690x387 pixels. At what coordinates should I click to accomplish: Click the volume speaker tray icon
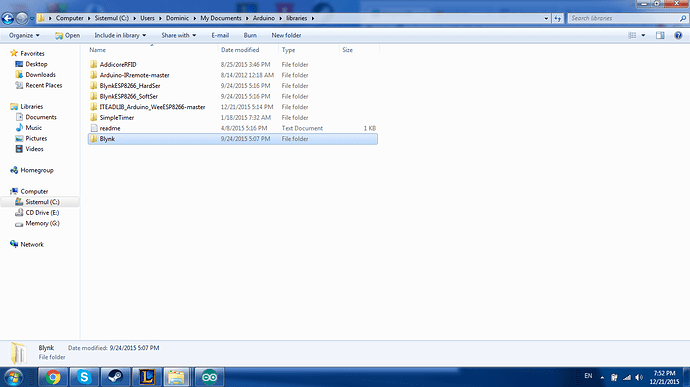click(x=639, y=377)
